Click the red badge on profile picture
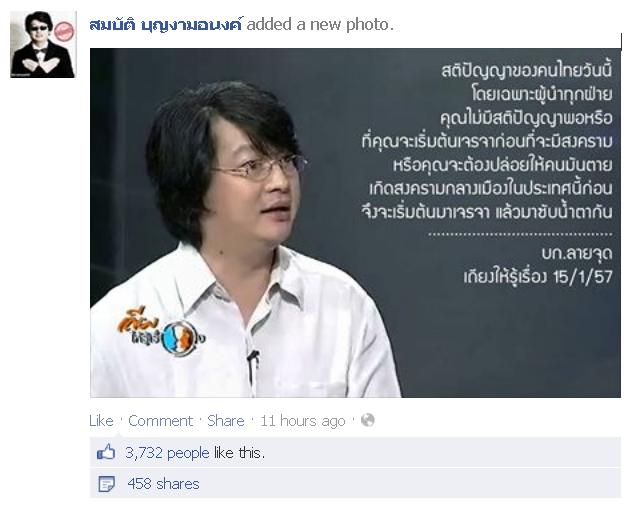This screenshot has height=507, width=631. pyautogui.click(x=64, y=31)
